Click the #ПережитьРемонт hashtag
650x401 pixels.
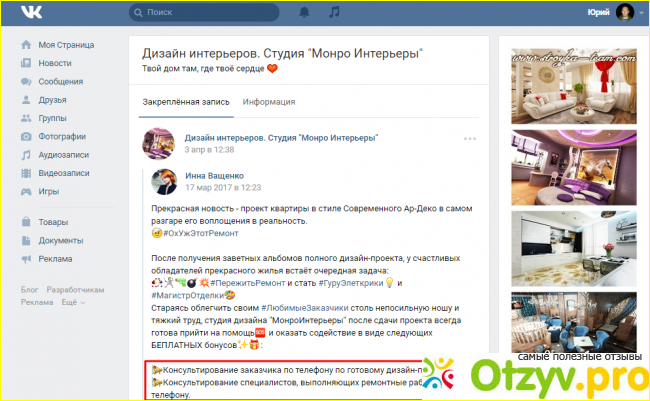pyautogui.click(x=248, y=283)
